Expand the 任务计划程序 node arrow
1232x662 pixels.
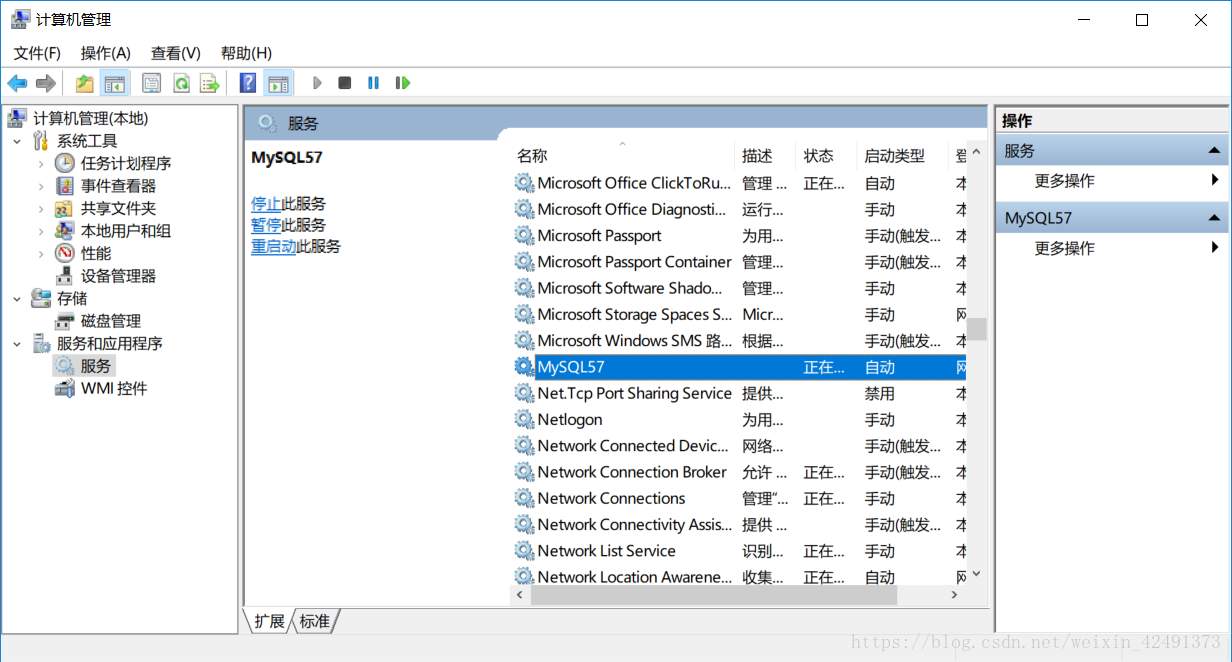coord(40,163)
